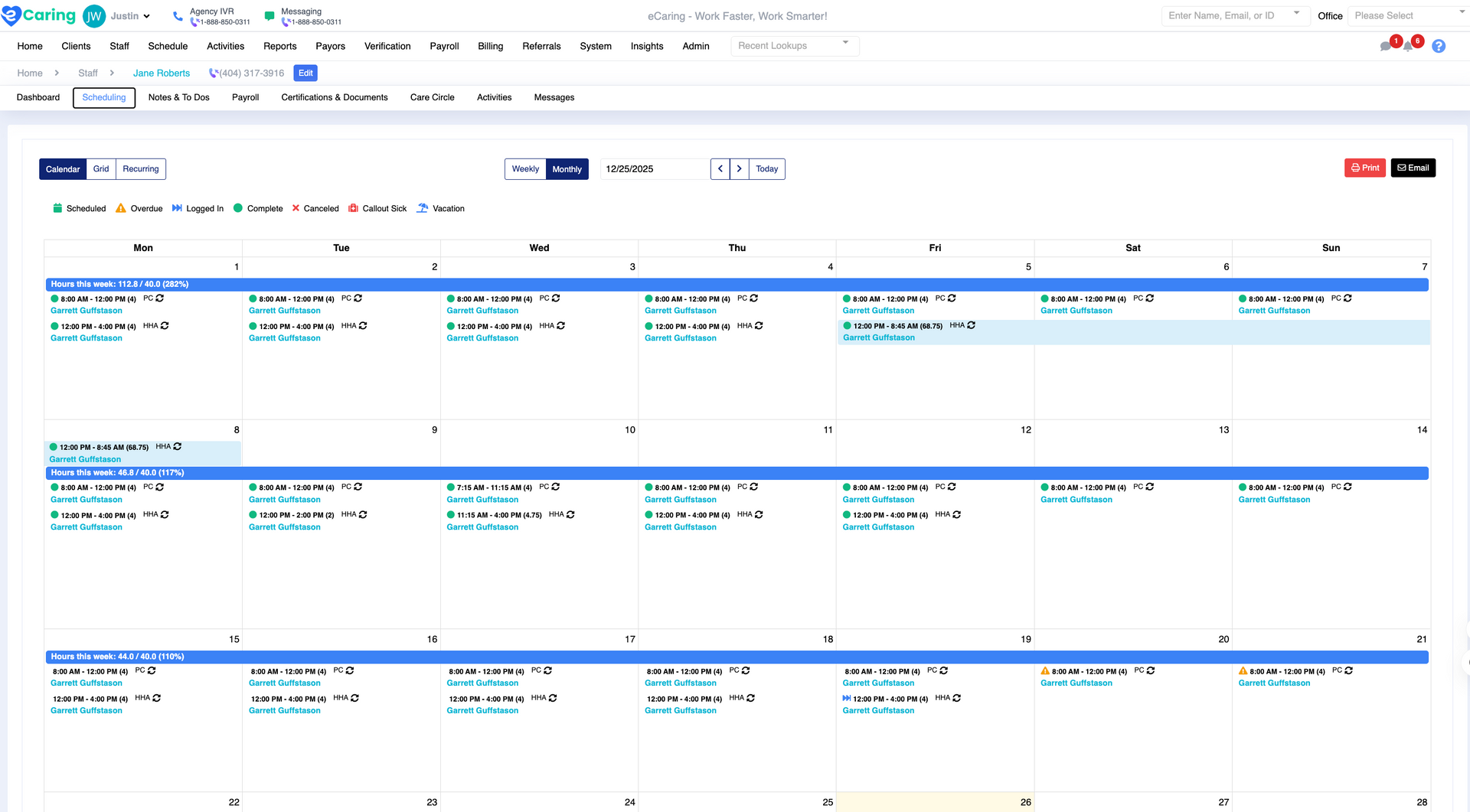Switch to Certifications & Documents tab
This screenshot has width=1470, height=812.
point(335,97)
